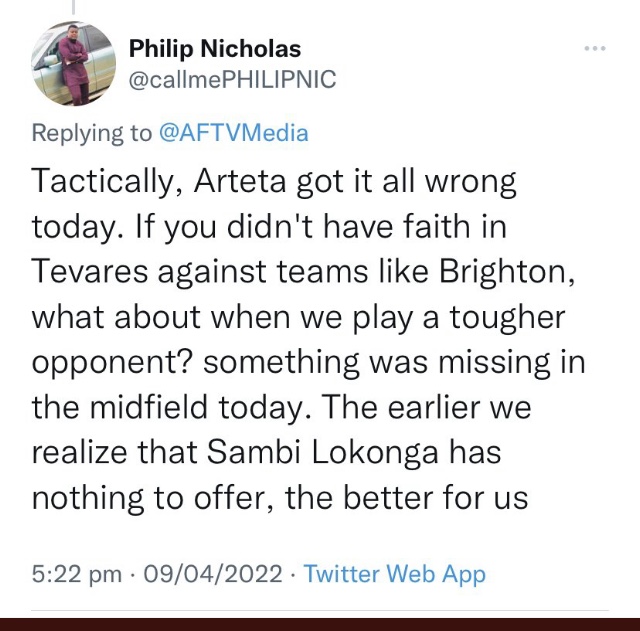Click the dark bar at the bottom
Viewport: 640px width, 631px height.
click(x=320, y=624)
